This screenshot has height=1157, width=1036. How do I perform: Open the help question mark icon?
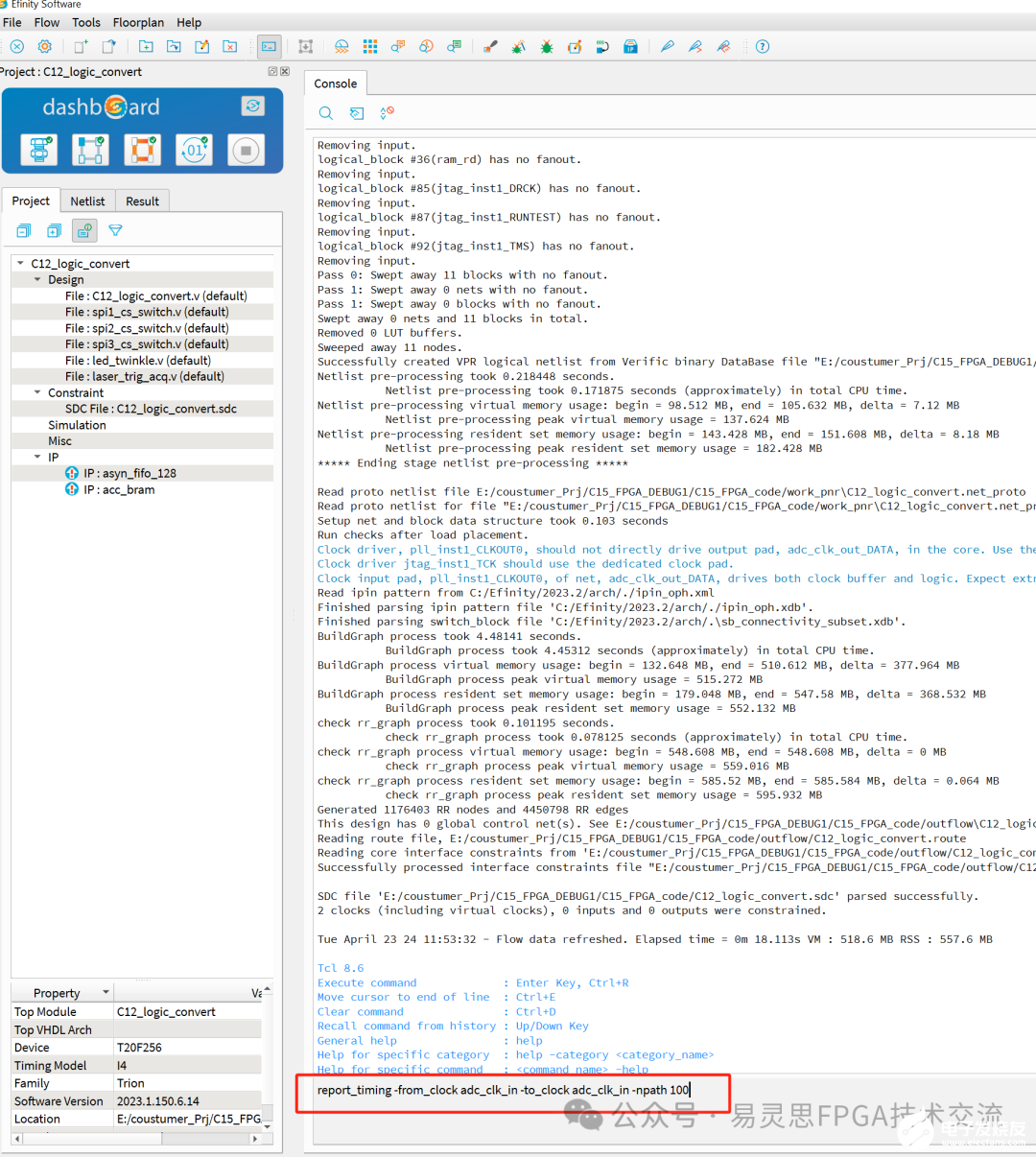763,46
